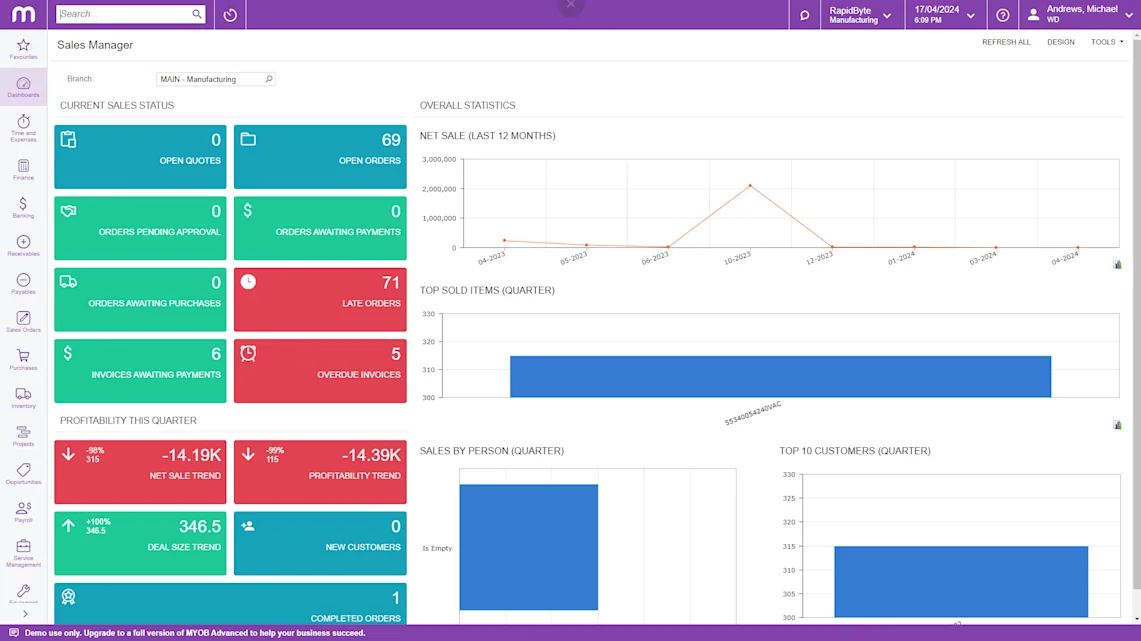Open the Help question-mark icon

tap(1003, 14)
